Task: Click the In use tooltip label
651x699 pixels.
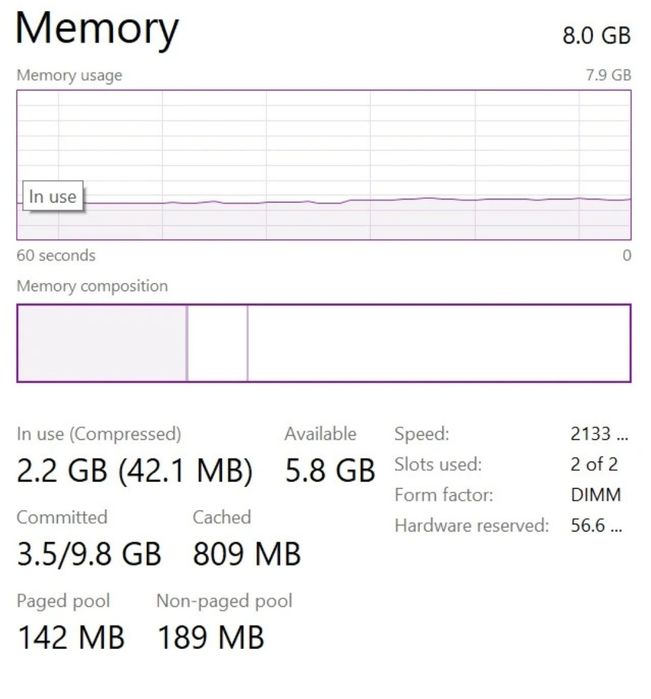Action: click(x=52, y=197)
